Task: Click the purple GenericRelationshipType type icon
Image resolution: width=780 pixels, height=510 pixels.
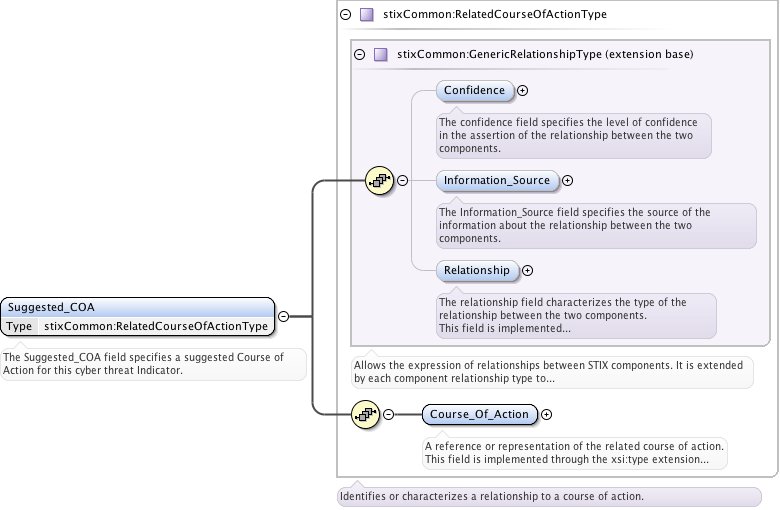Action: [380, 54]
